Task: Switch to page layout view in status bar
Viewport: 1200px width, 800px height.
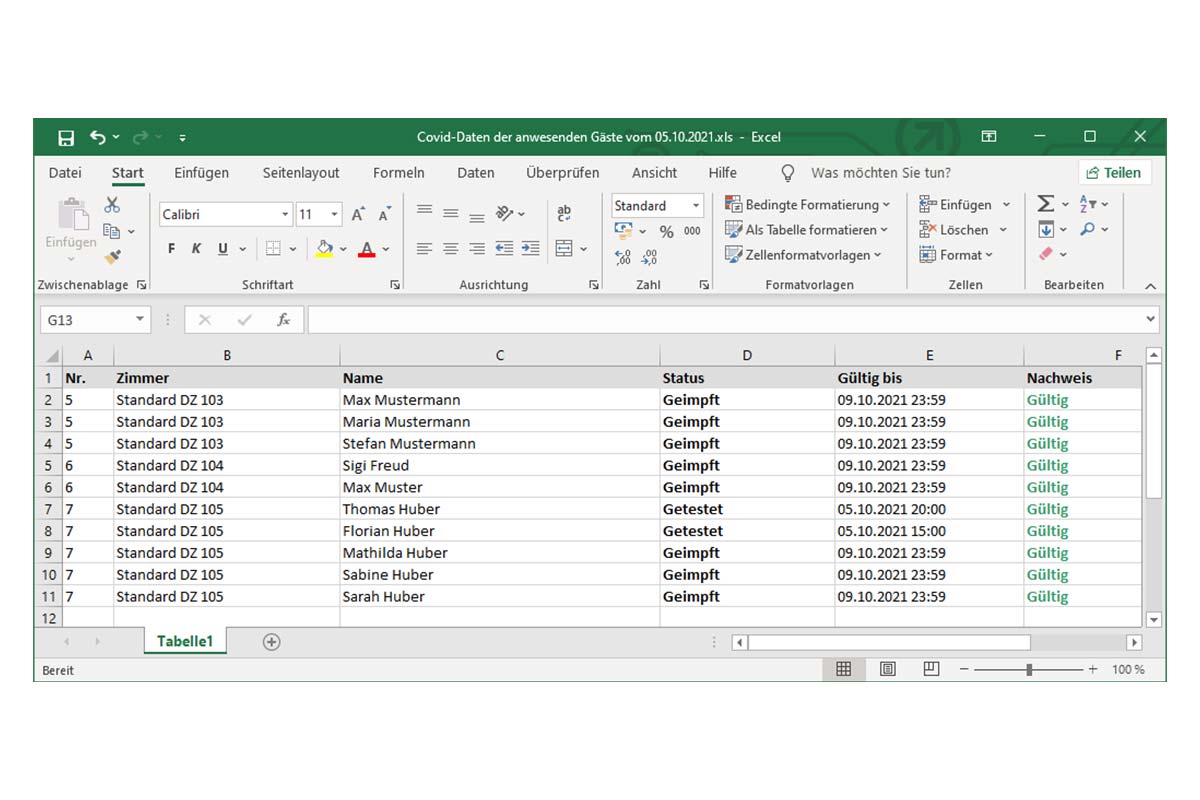Action: [887, 669]
